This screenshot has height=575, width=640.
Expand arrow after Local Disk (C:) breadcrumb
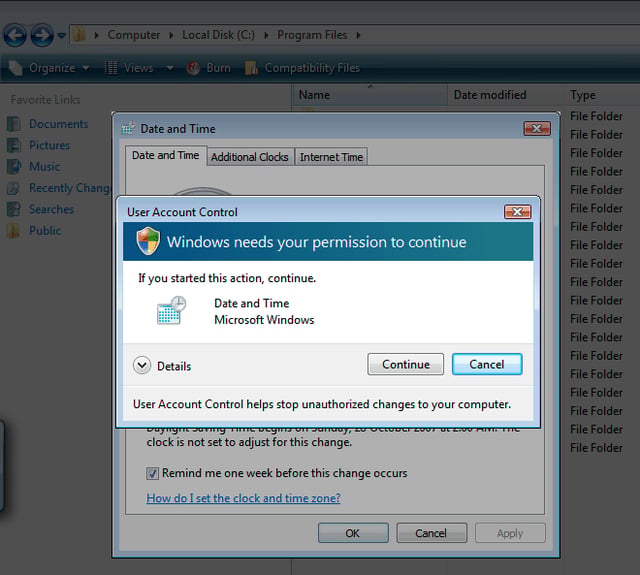click(266, 36)
